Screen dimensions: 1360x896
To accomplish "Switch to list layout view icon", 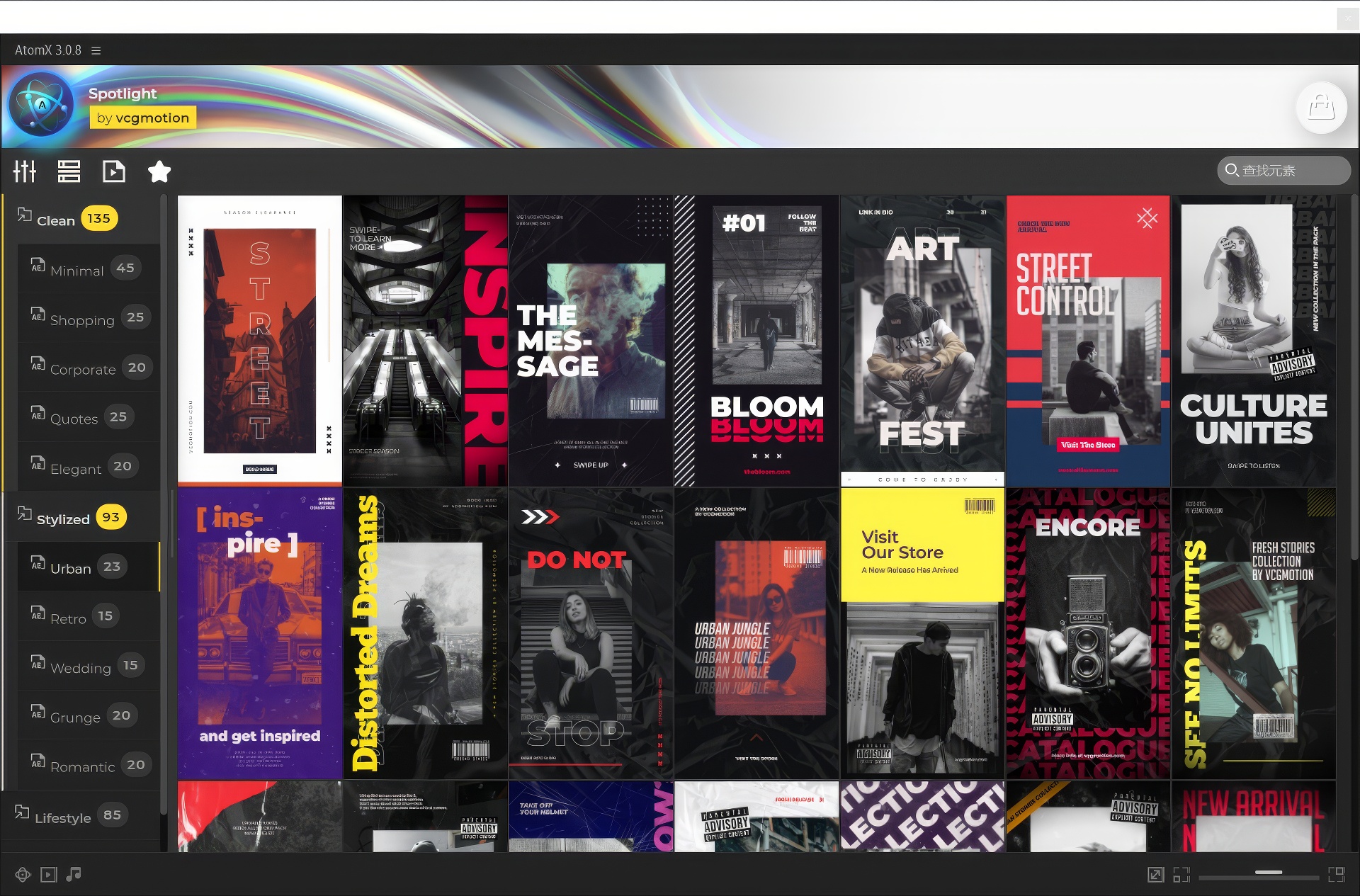I will tap(69, 171).
